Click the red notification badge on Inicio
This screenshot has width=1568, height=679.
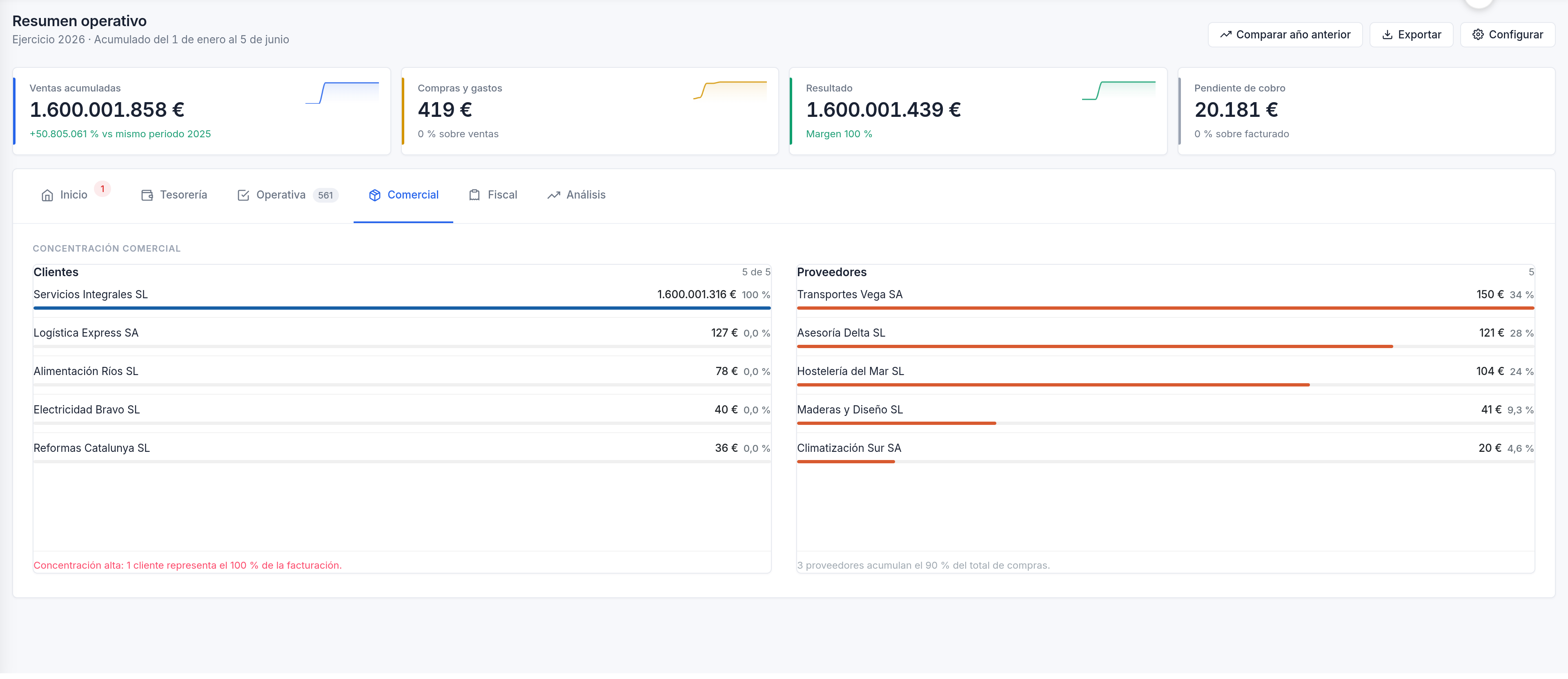102,190
